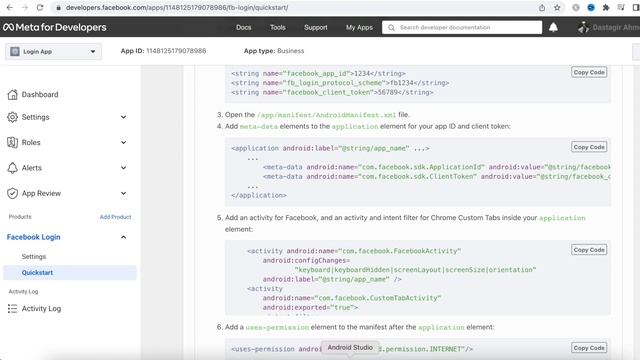Collapse the Facebook Login section
Screen dimensions: 640x360
coord(123,237)
